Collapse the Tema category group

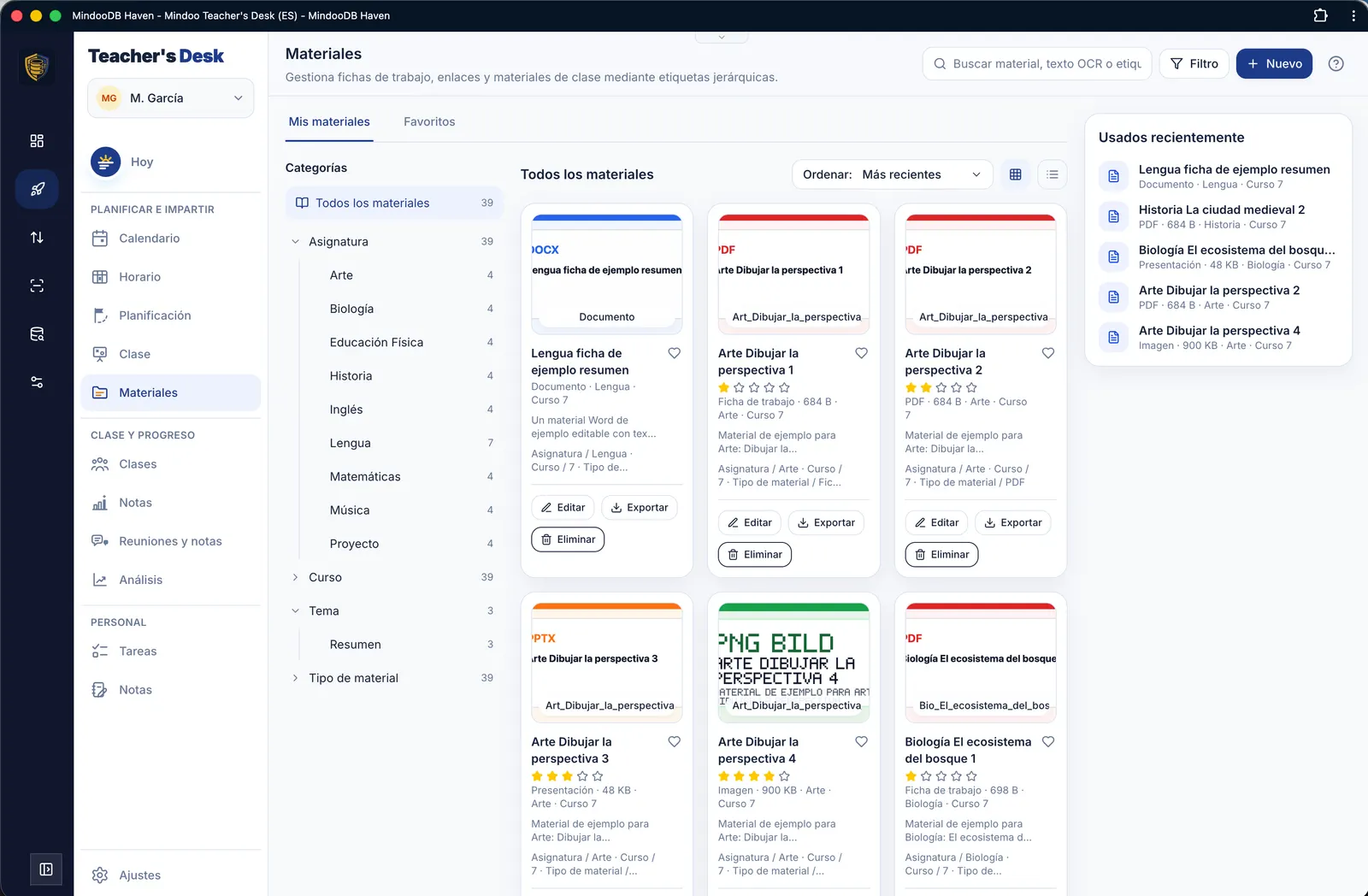pos(296,611)
